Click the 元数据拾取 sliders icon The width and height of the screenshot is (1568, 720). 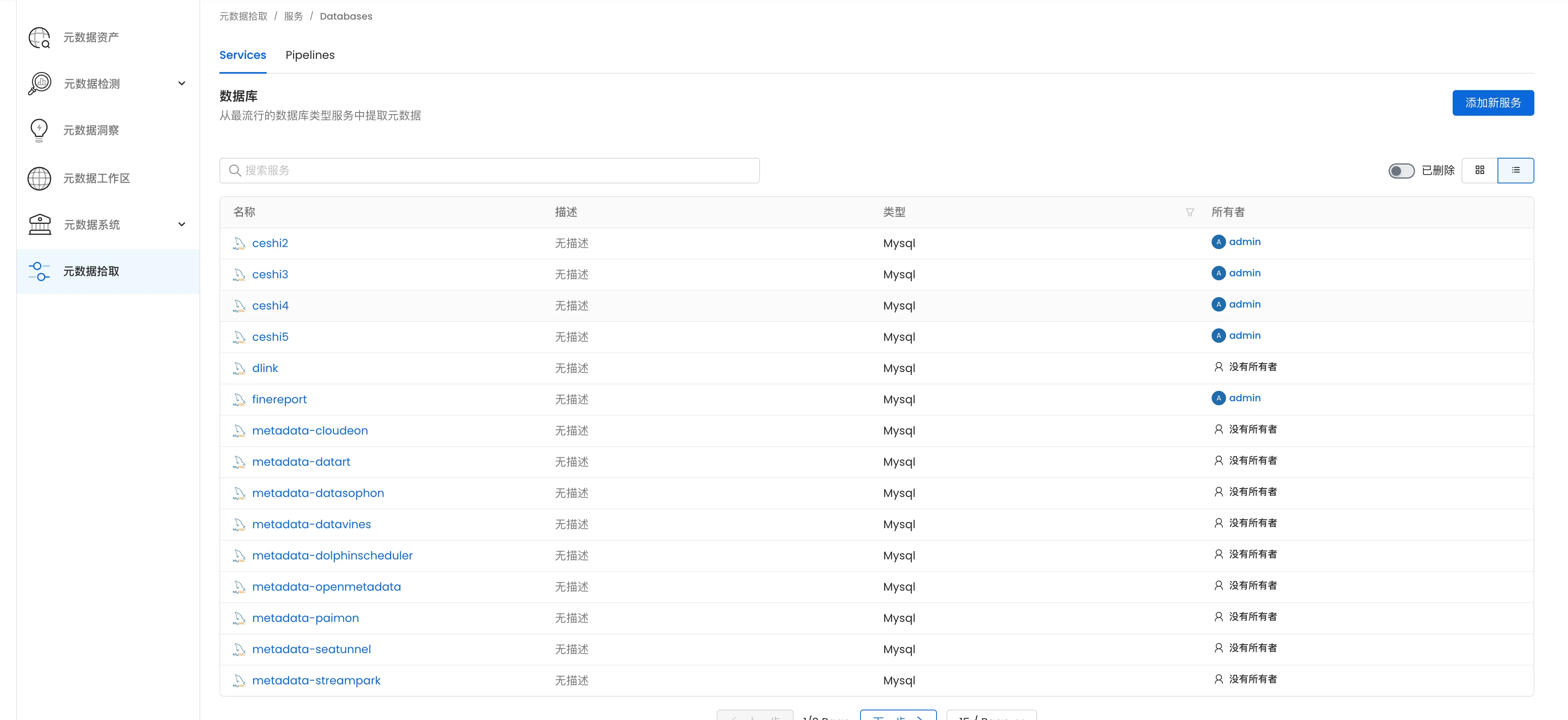coord(40,272)
